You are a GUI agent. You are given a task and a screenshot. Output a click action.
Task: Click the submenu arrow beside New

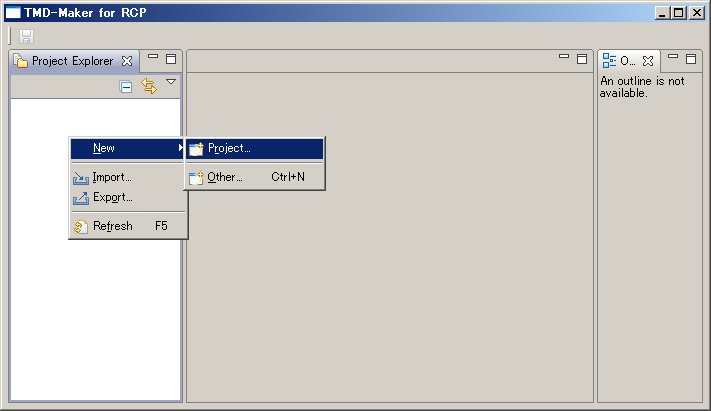pyautogui.click(x=180, y=148)
